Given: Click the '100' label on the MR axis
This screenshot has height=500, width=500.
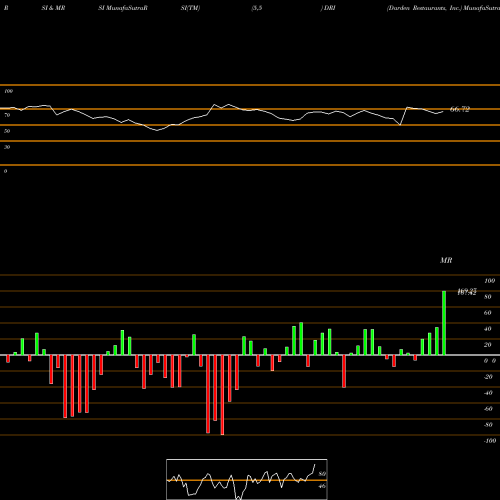Looking at the screenshot, I should point(489,281).
